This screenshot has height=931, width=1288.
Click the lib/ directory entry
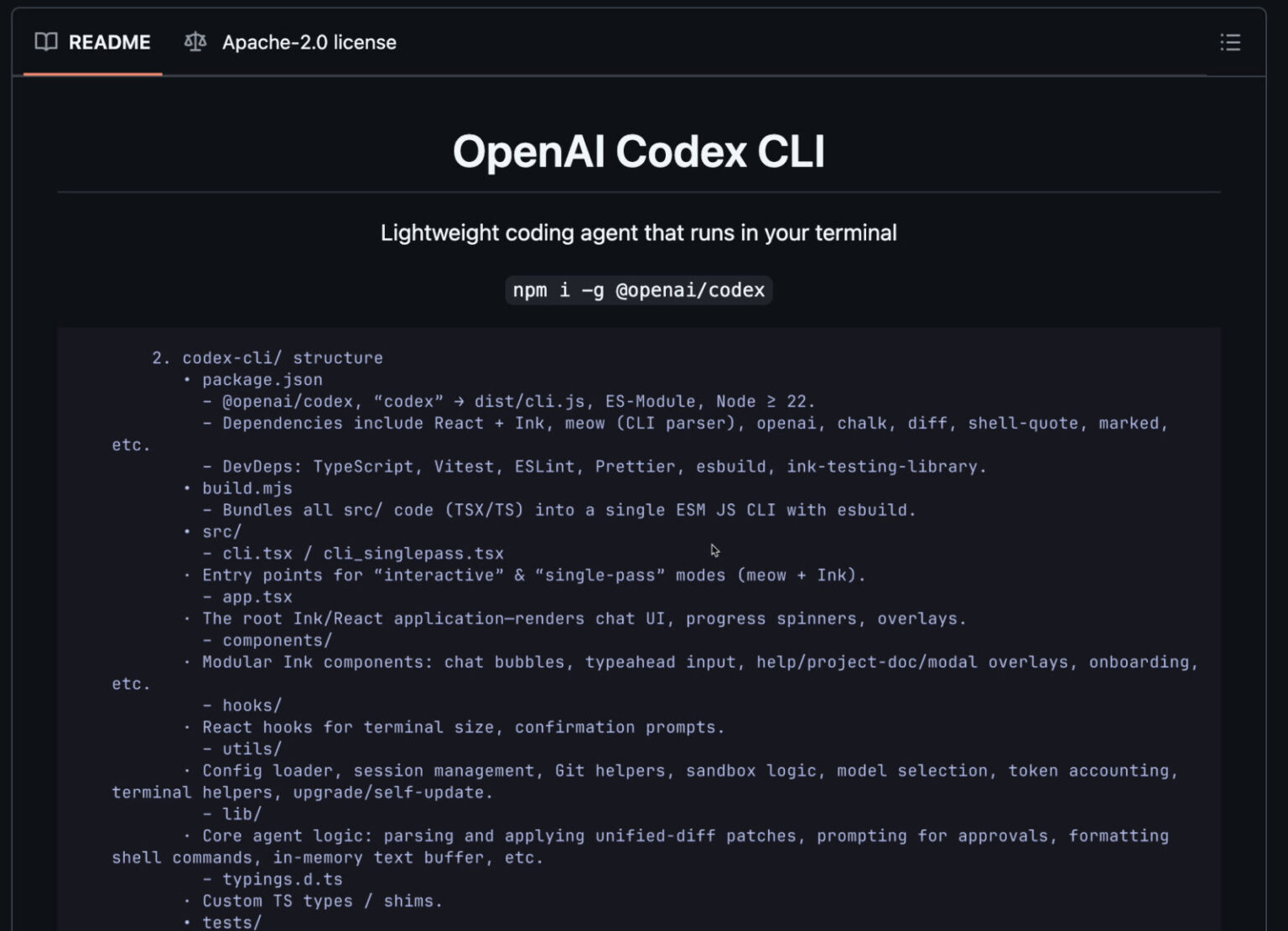(241, 814)
